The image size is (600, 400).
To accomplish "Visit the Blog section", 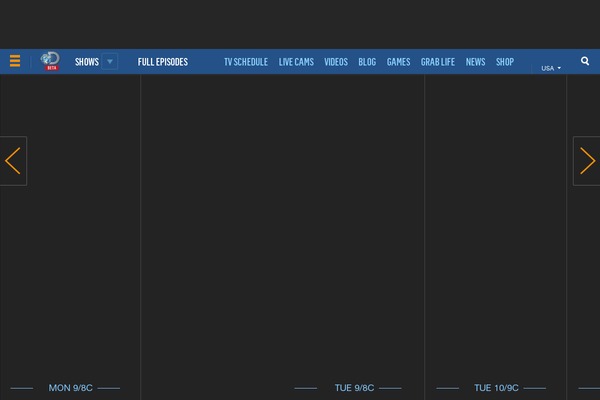I will pyautogui.click(x=367, y=62).
